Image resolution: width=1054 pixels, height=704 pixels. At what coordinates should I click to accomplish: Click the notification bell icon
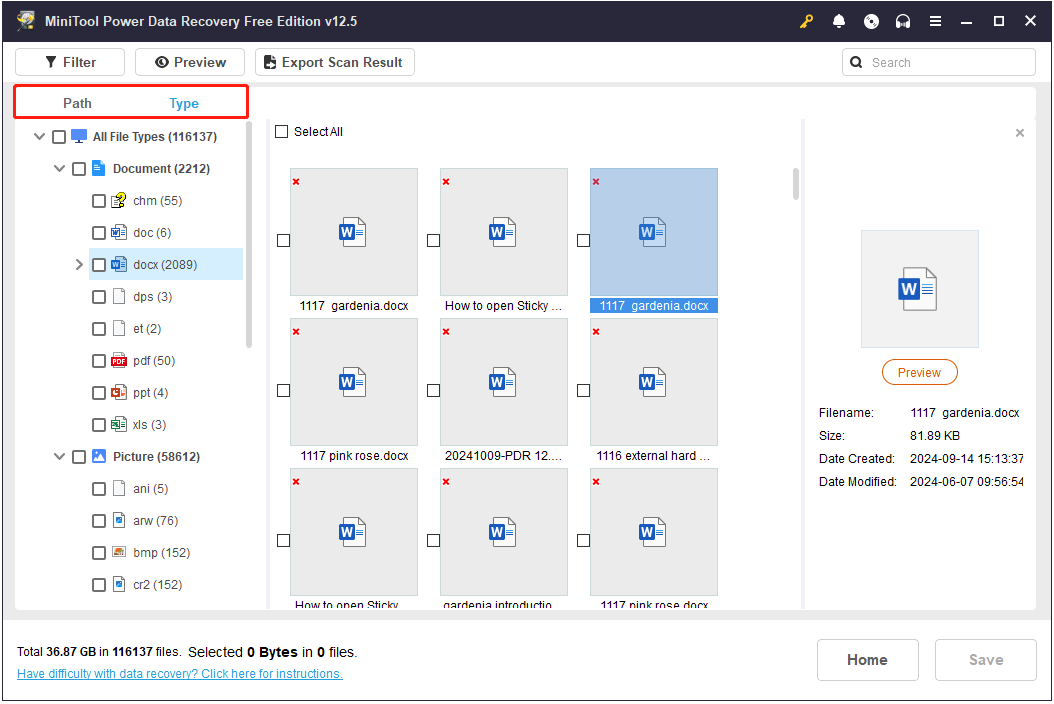click(839, 21)
